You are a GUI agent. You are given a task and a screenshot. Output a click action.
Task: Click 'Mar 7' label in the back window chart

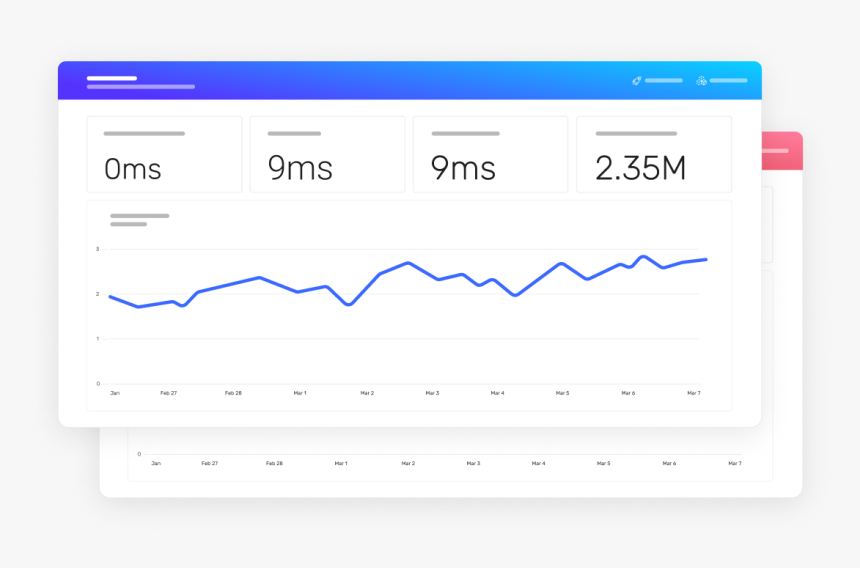pyautogui.click(x=735, y=463)
